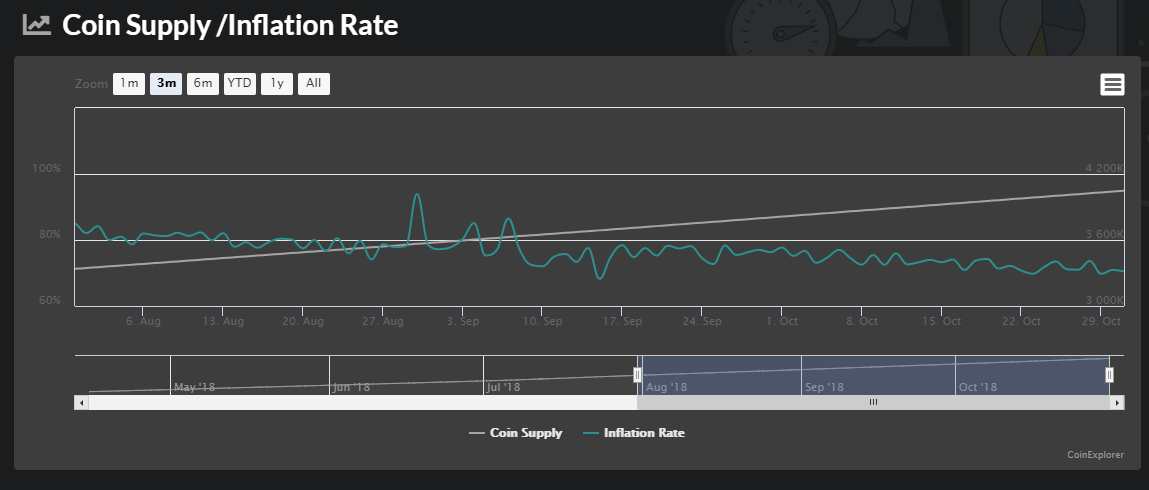Click the scrollbar track left of thumb
Image resolution: width=1149 pixels, height=490 pixels.
(x=363, y=403)
